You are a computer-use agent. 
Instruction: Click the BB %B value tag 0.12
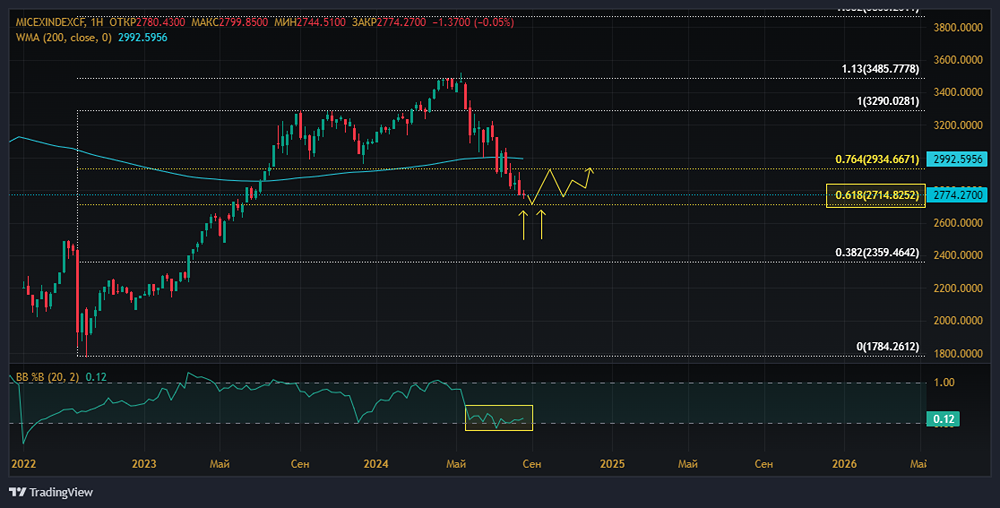coord(943,420)
